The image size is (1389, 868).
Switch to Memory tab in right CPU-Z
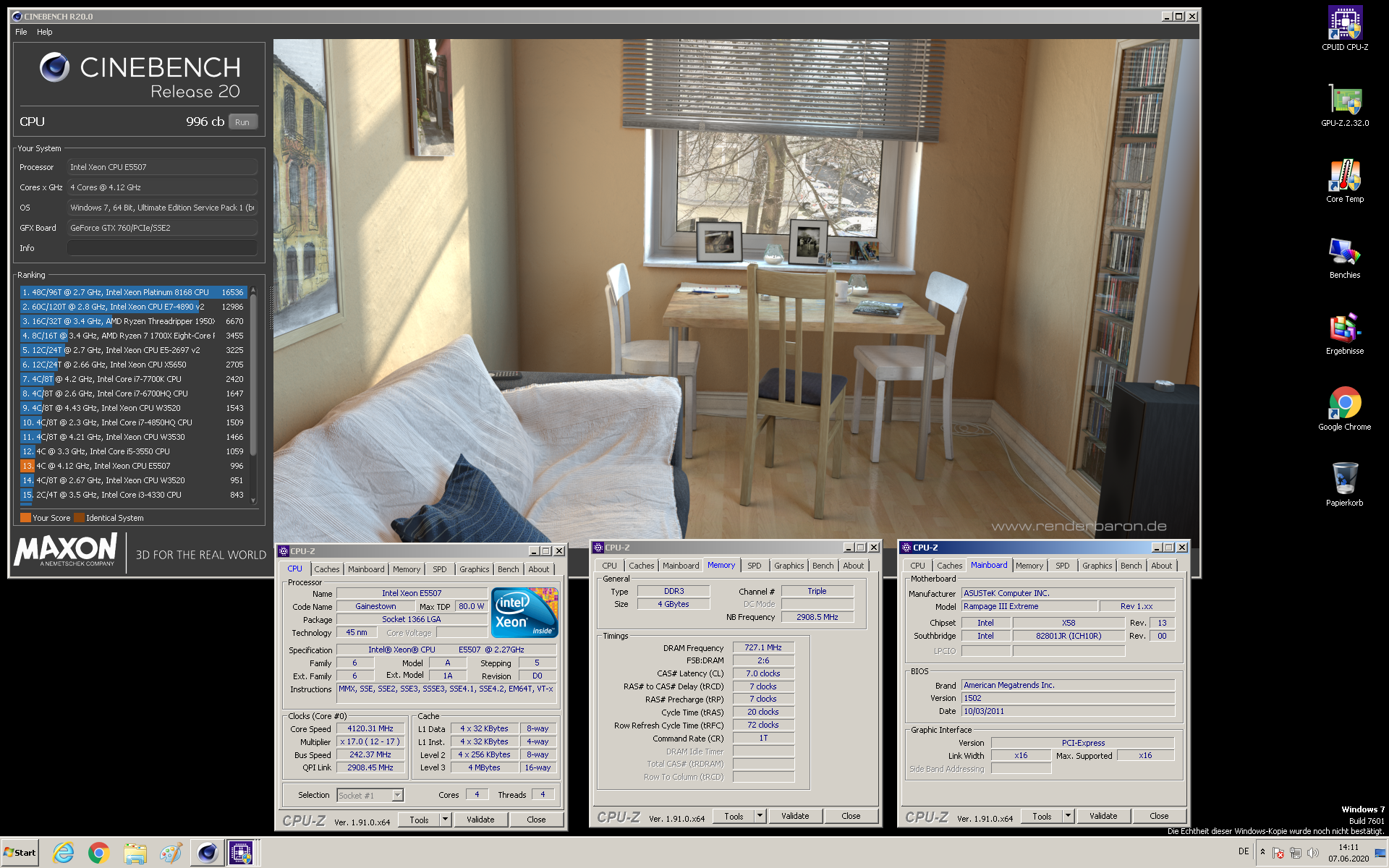pyautogui.click(x=1029, y=566)
